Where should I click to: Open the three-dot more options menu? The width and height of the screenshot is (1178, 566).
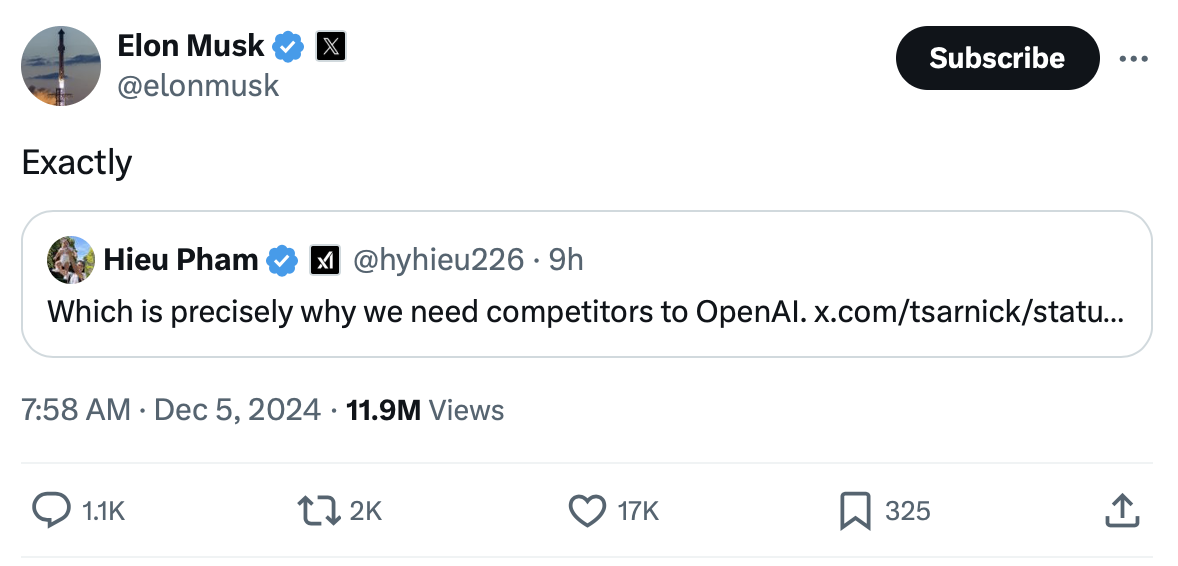pos(1133,59)
